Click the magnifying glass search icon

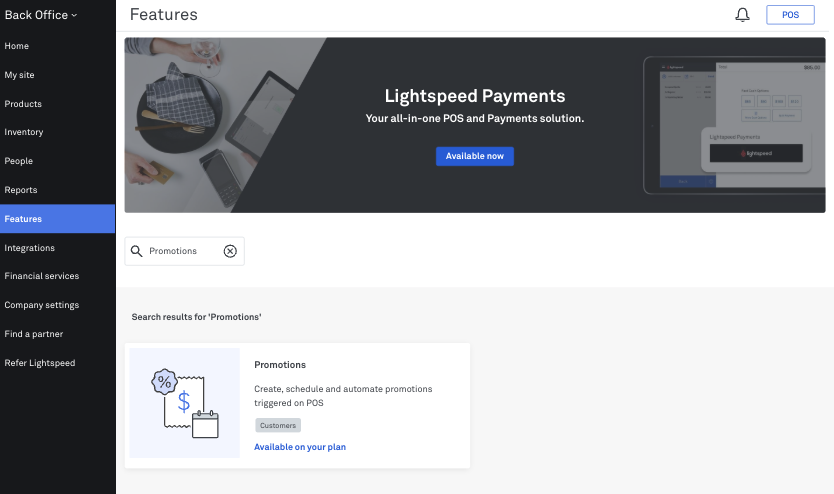pos(137,251)
